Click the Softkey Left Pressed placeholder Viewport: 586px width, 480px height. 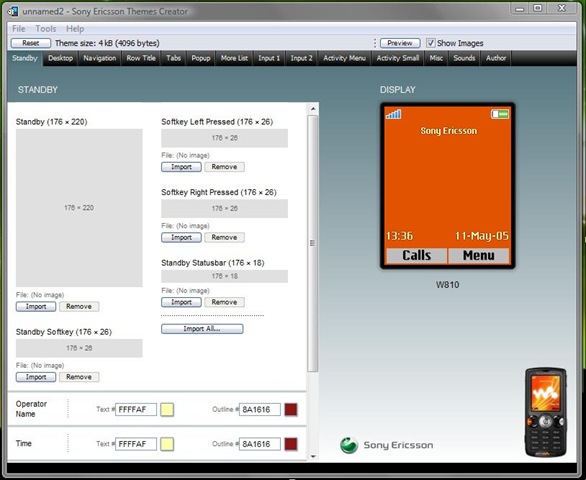click(224, 138)
